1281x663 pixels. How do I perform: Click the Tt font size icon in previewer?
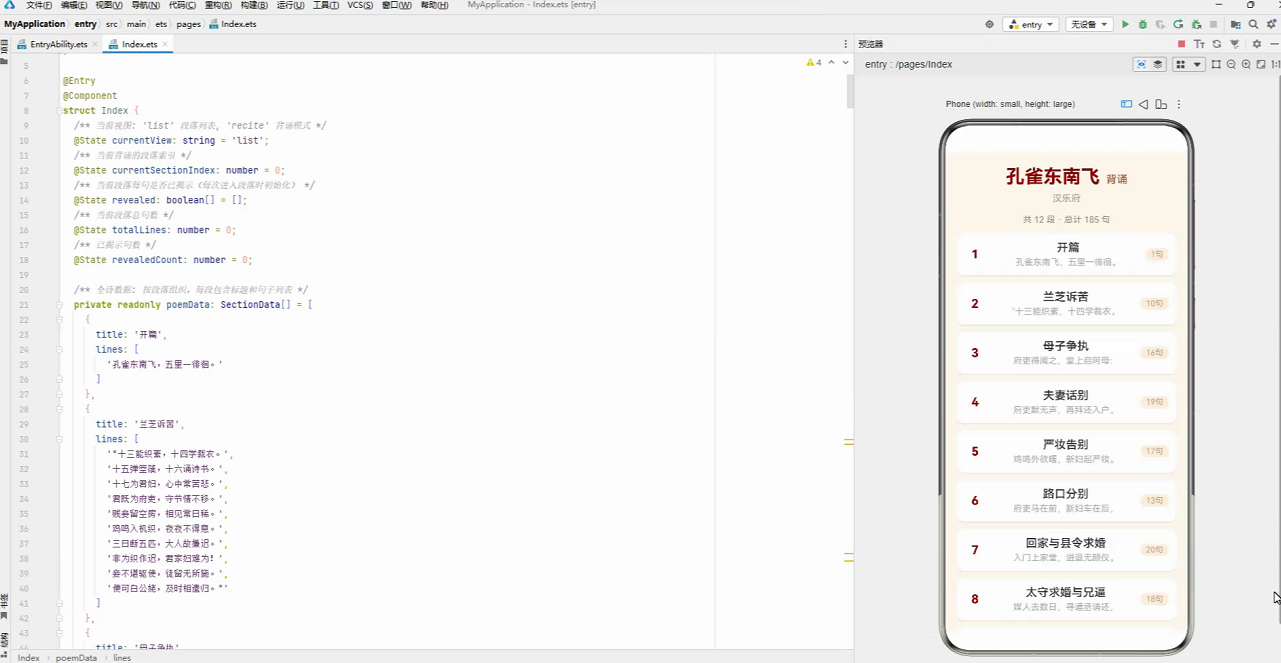pos(1199,44)
